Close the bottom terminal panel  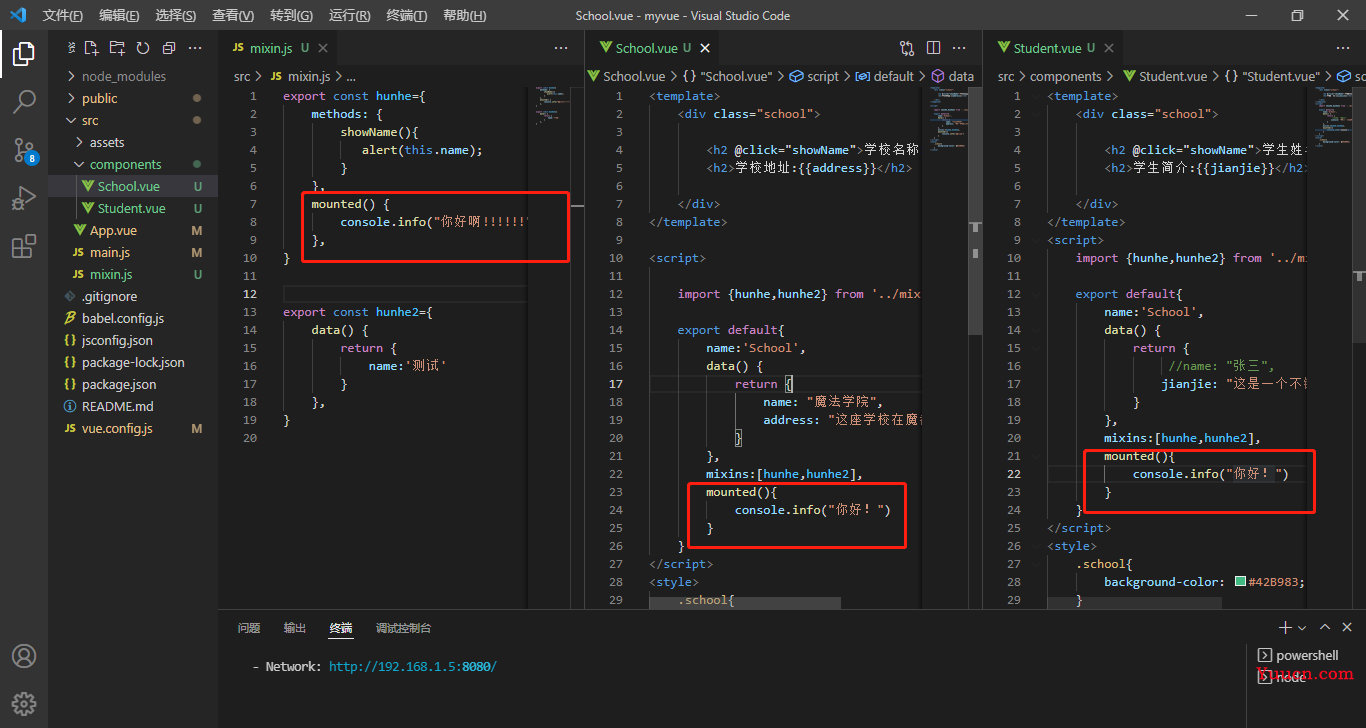pos(1349,628)
